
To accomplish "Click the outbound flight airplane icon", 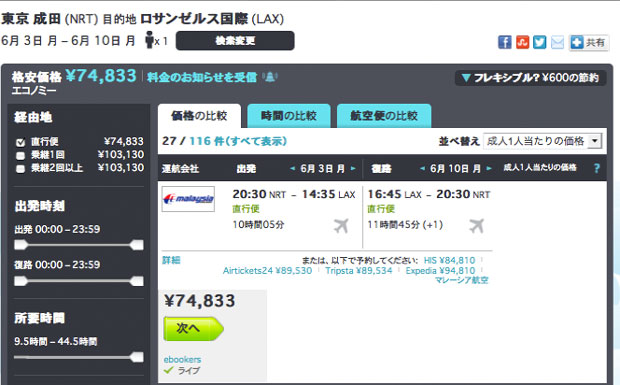I will (340, 226).
